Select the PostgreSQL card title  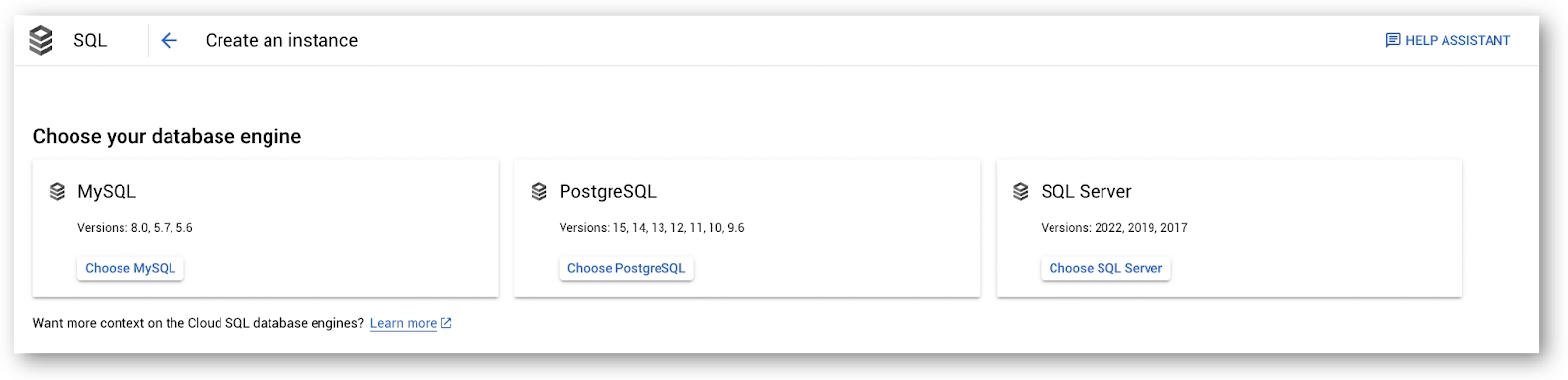tap(608, 191)
